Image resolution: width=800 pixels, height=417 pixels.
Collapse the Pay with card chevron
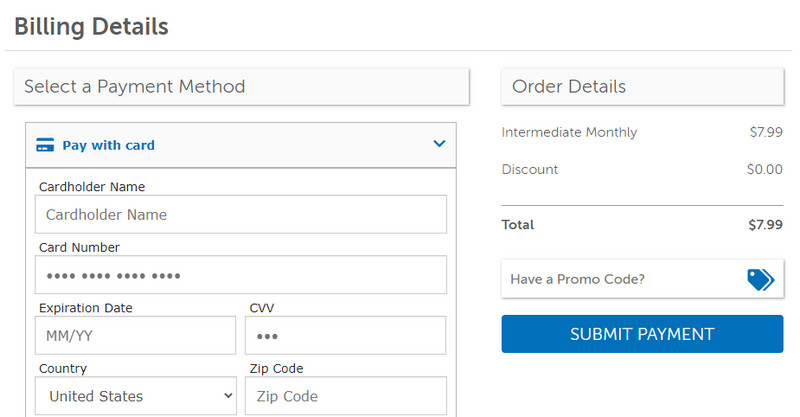tap(439, 144)
